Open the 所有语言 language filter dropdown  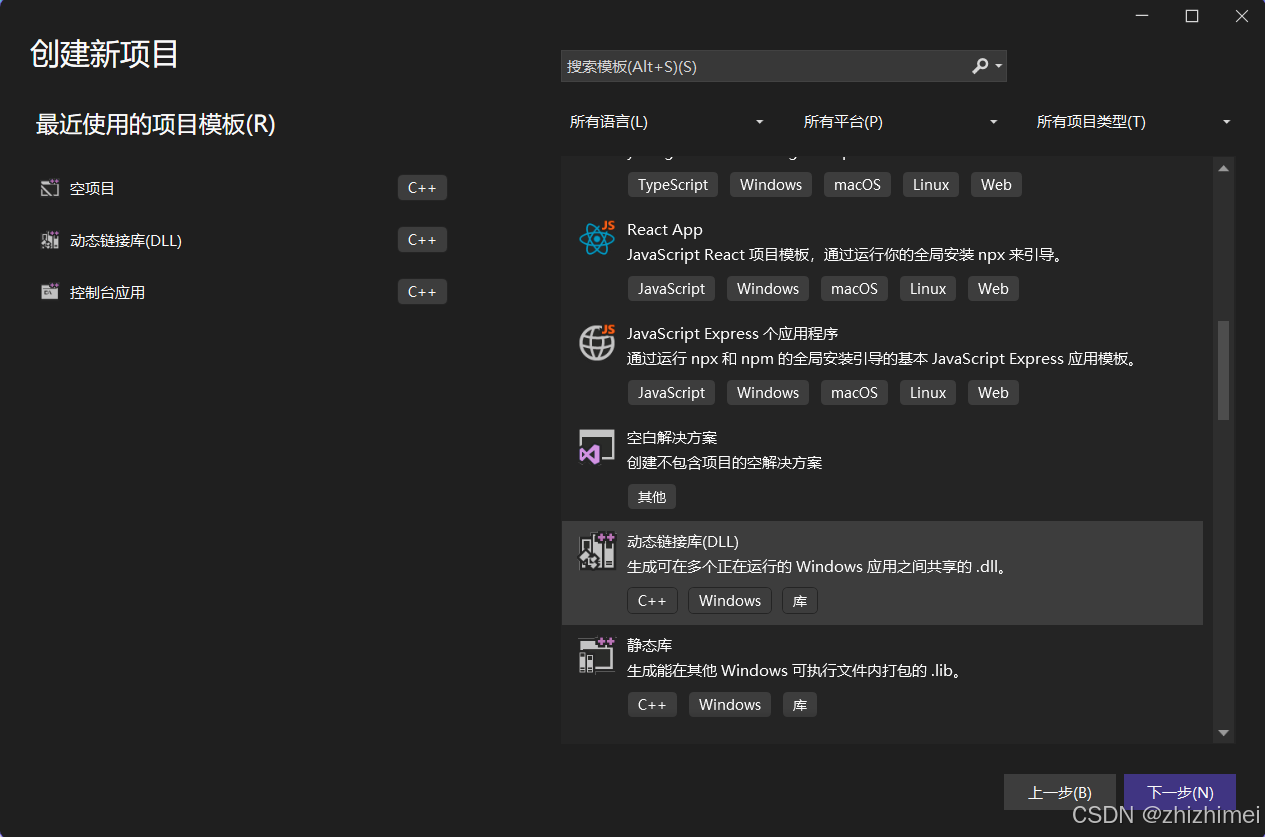coord(666,122)
